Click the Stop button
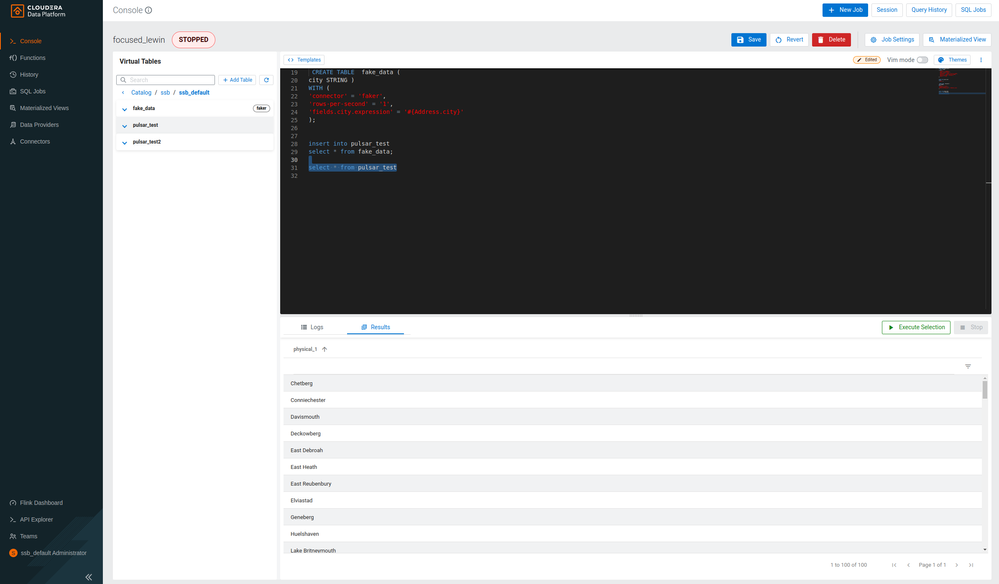The image size is (999, 584). 971,327
